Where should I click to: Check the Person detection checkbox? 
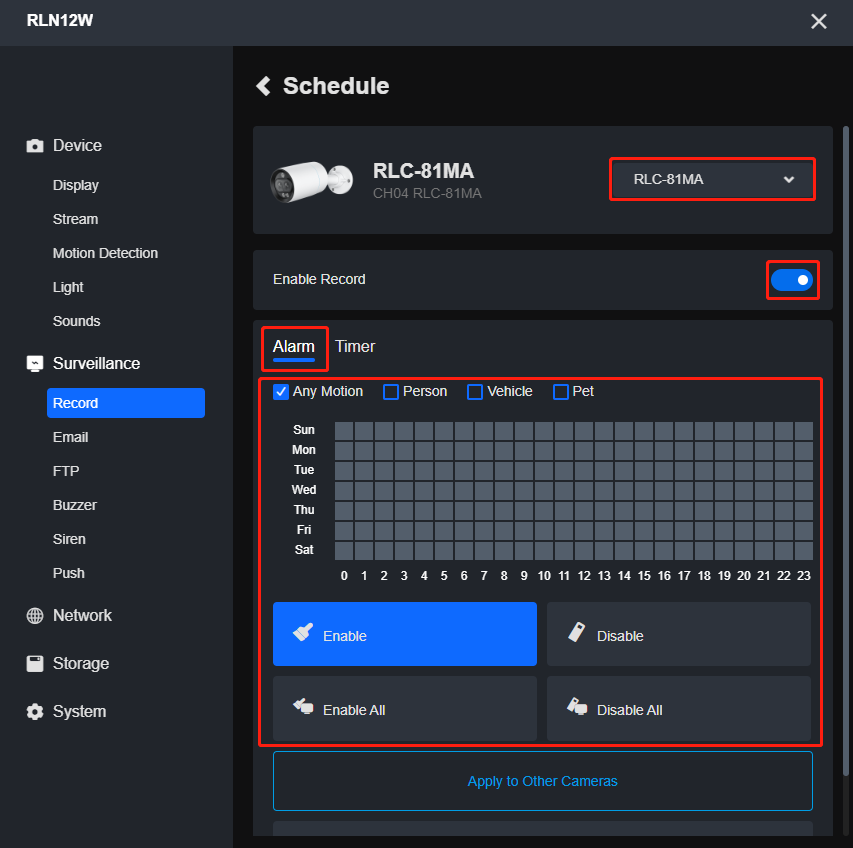391,392
